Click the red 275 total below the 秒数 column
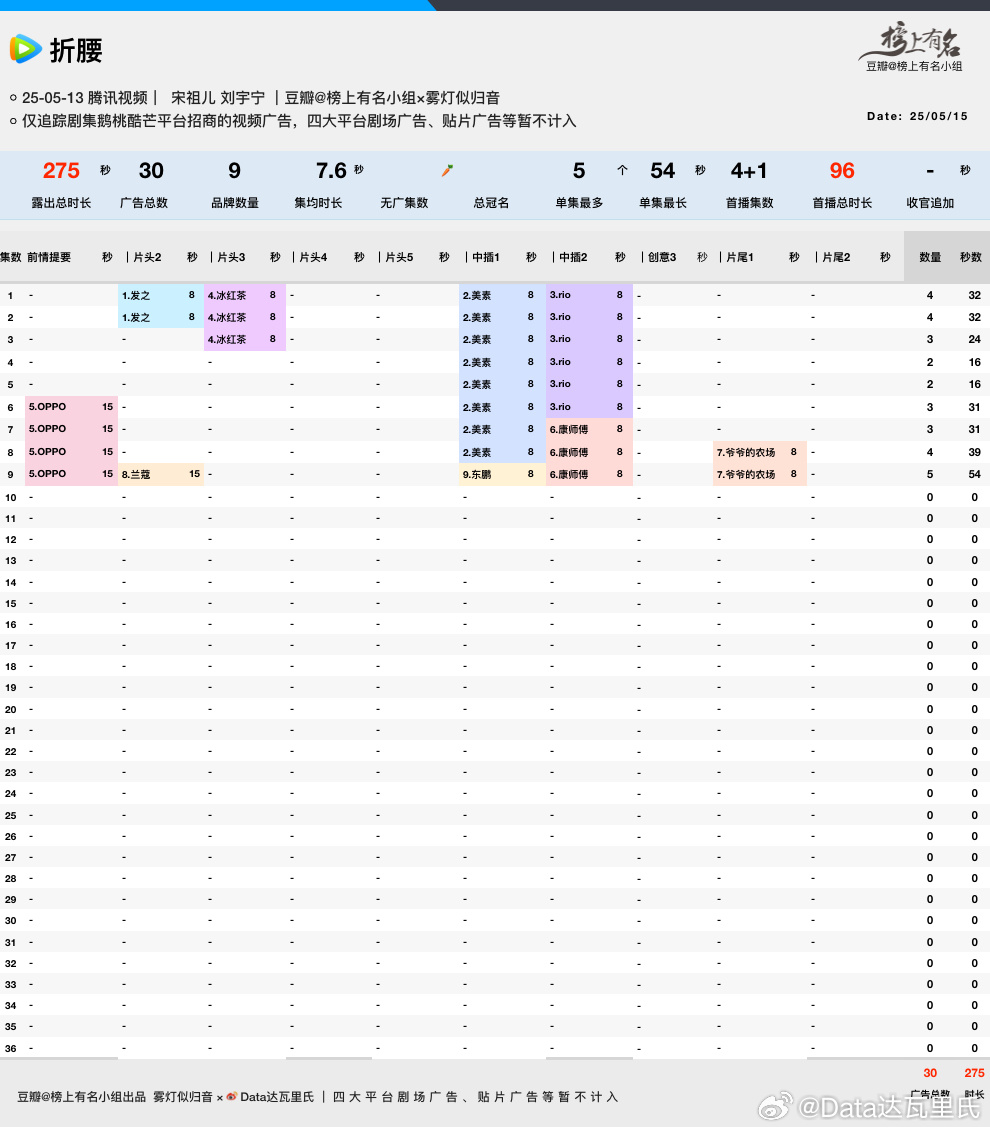 [974, 1073]
